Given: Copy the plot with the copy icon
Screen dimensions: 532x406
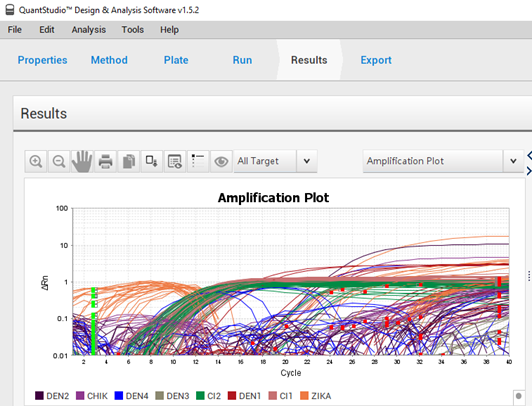Looking at the screenshot, I should click(129, 161).
